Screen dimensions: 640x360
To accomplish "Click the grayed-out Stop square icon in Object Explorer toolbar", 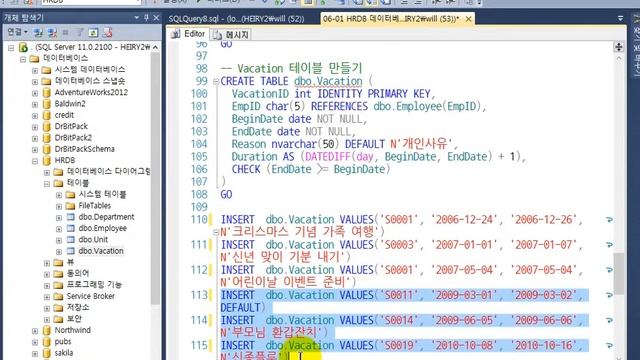I will point(65,32).
